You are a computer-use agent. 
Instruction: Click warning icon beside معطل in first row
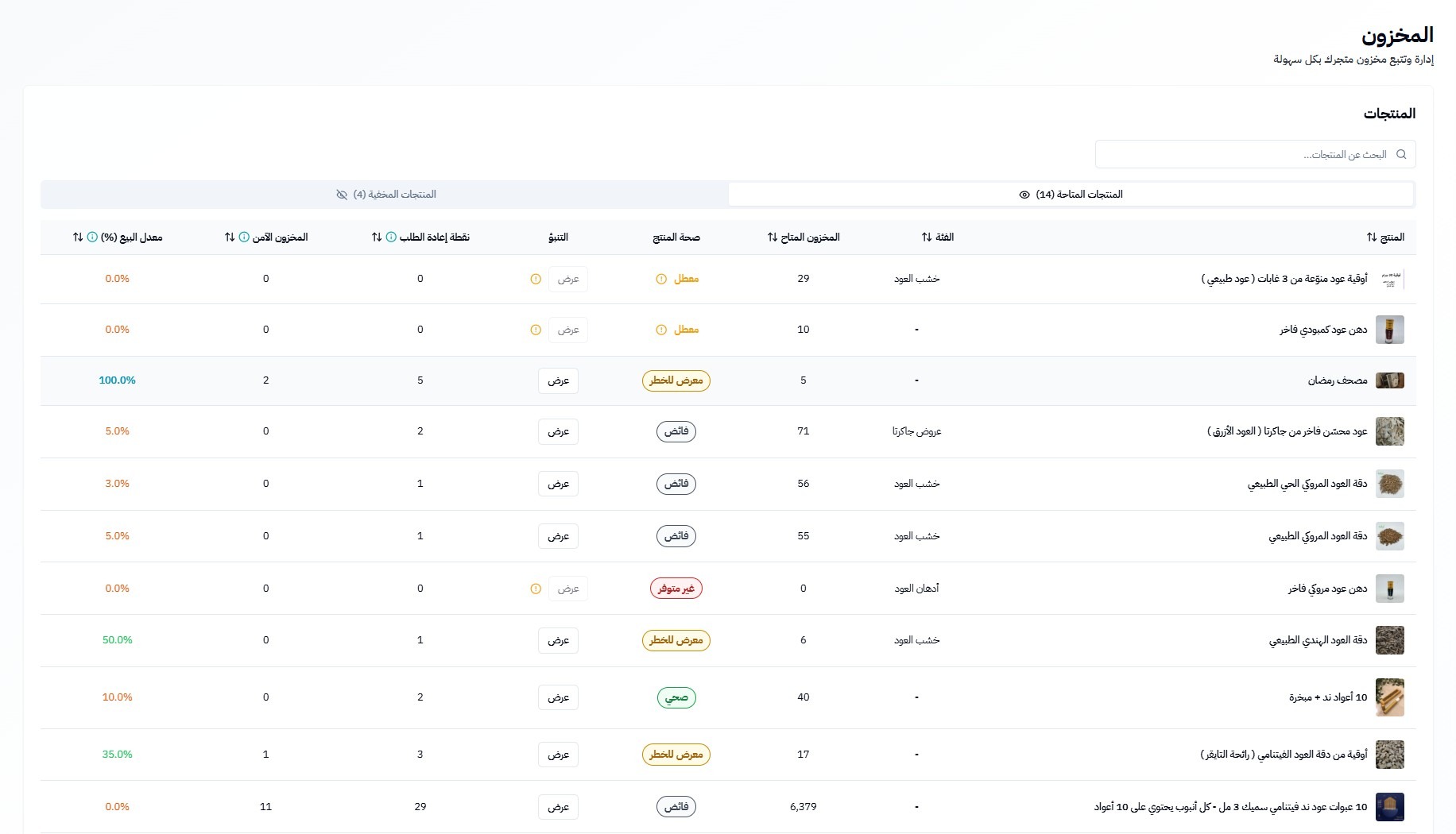(x=660, y=279)
